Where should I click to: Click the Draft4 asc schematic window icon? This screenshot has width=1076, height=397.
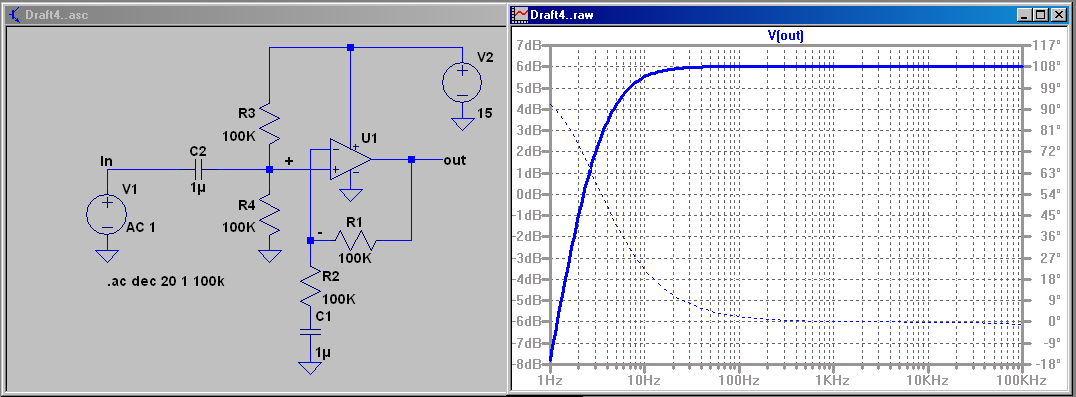click(14, 14)
